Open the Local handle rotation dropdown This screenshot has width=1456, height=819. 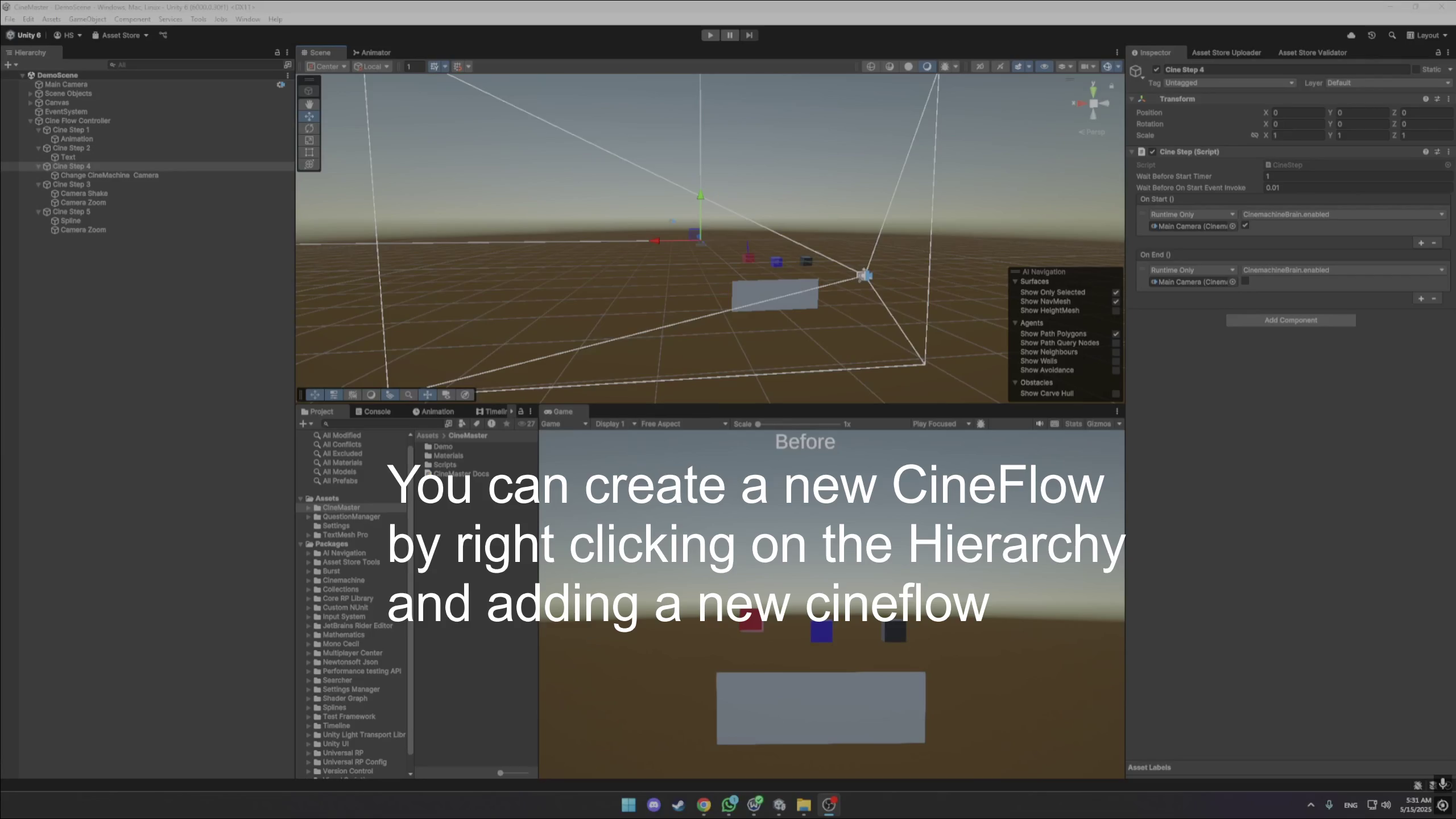(x=372, y=67)
